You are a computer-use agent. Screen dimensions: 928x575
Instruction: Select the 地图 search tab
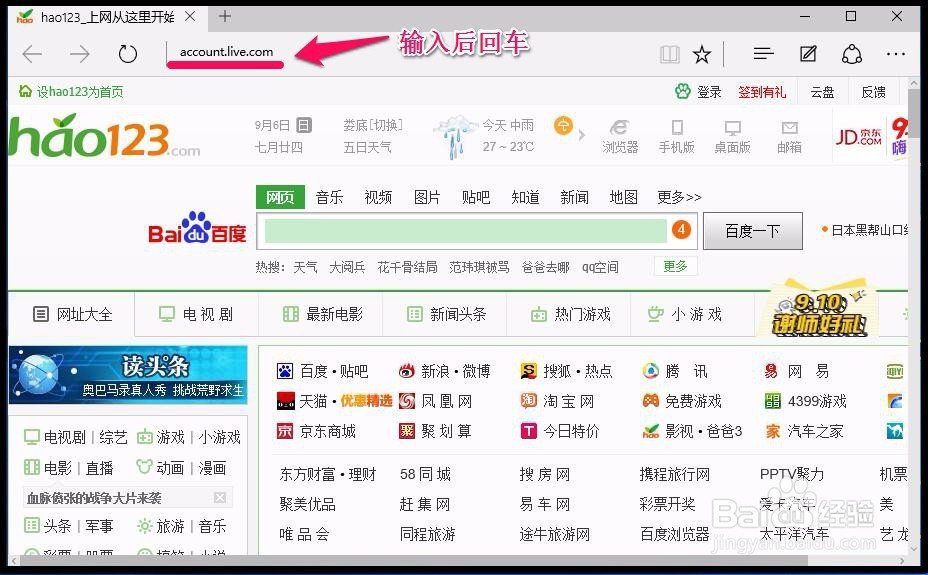point(623,197)
